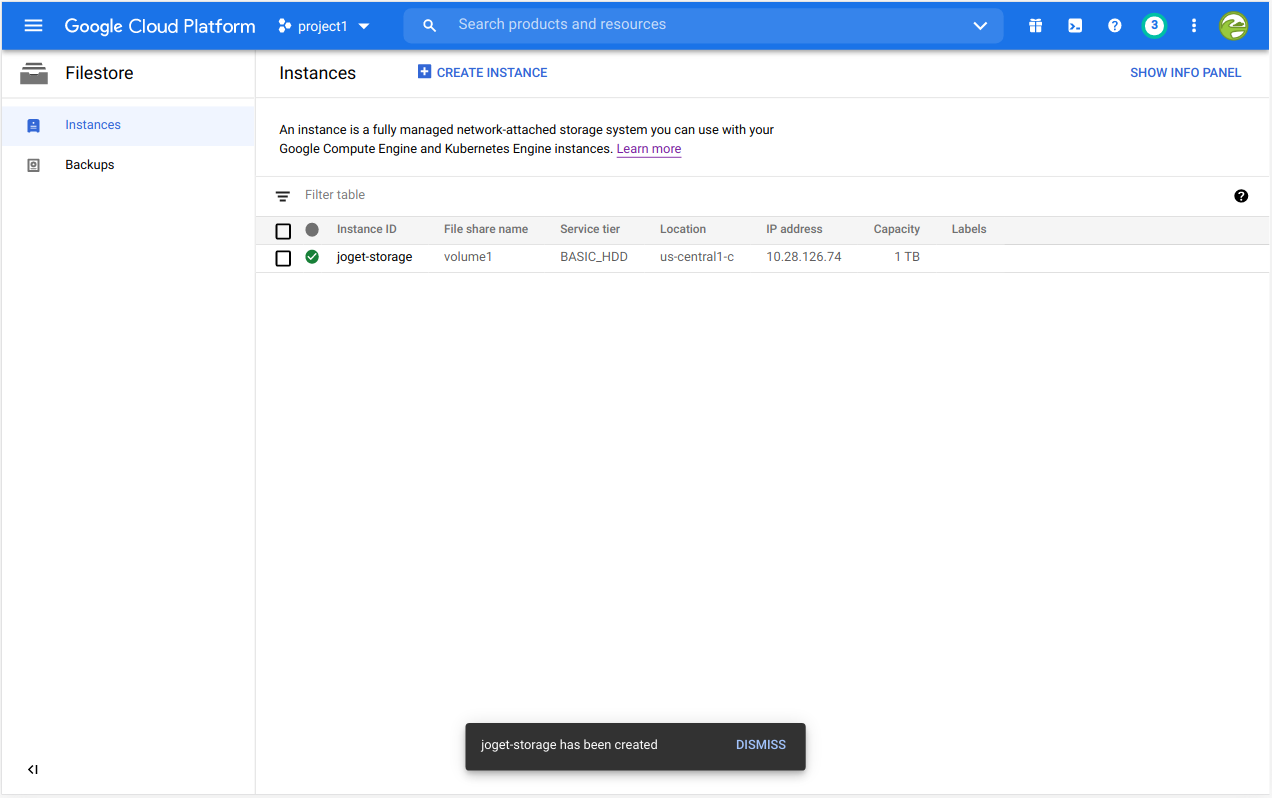Select Instances in the sidebar
This screenshot has width=1272, height=798.
[x=93, y=125]
